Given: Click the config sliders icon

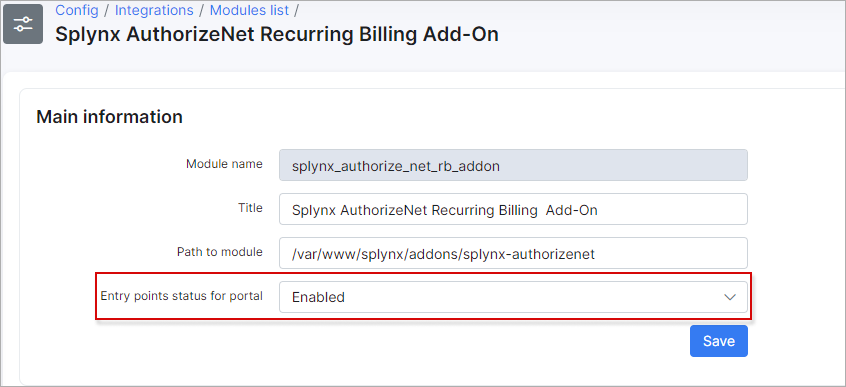Looking at the screenshot, I should click(x=23, y=24).
